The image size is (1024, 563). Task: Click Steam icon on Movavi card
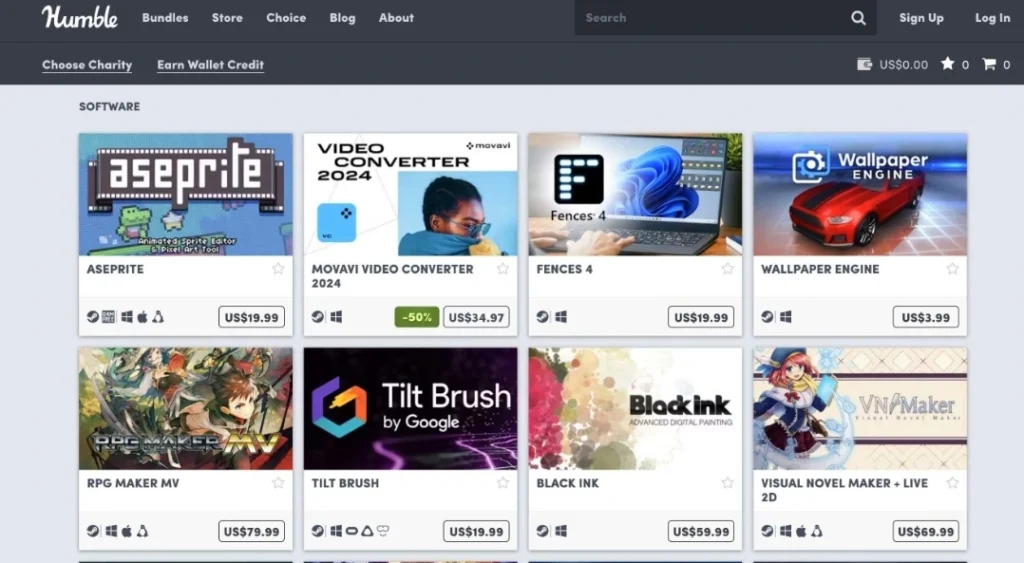tap(317, 317)
